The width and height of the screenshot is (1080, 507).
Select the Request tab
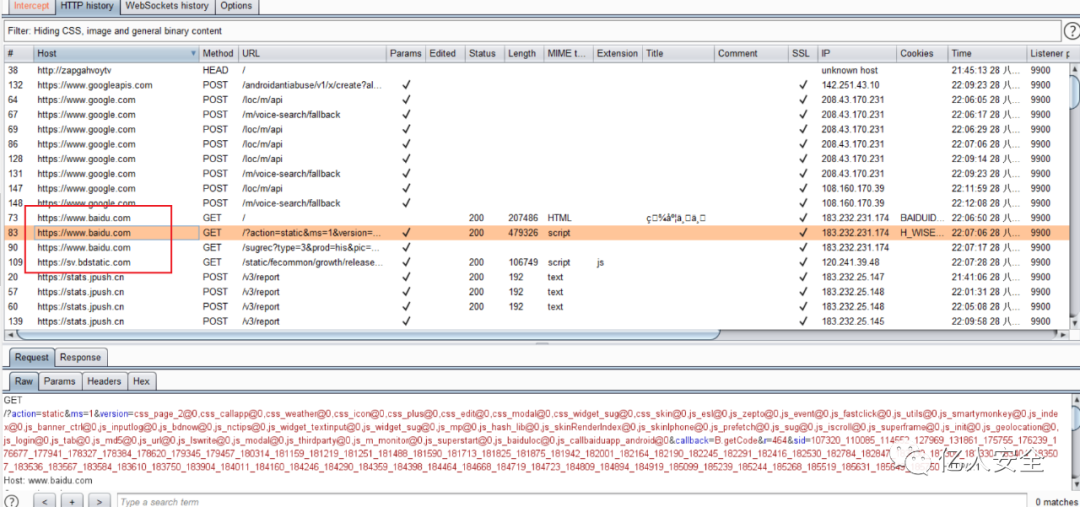(x=32, y=358)
